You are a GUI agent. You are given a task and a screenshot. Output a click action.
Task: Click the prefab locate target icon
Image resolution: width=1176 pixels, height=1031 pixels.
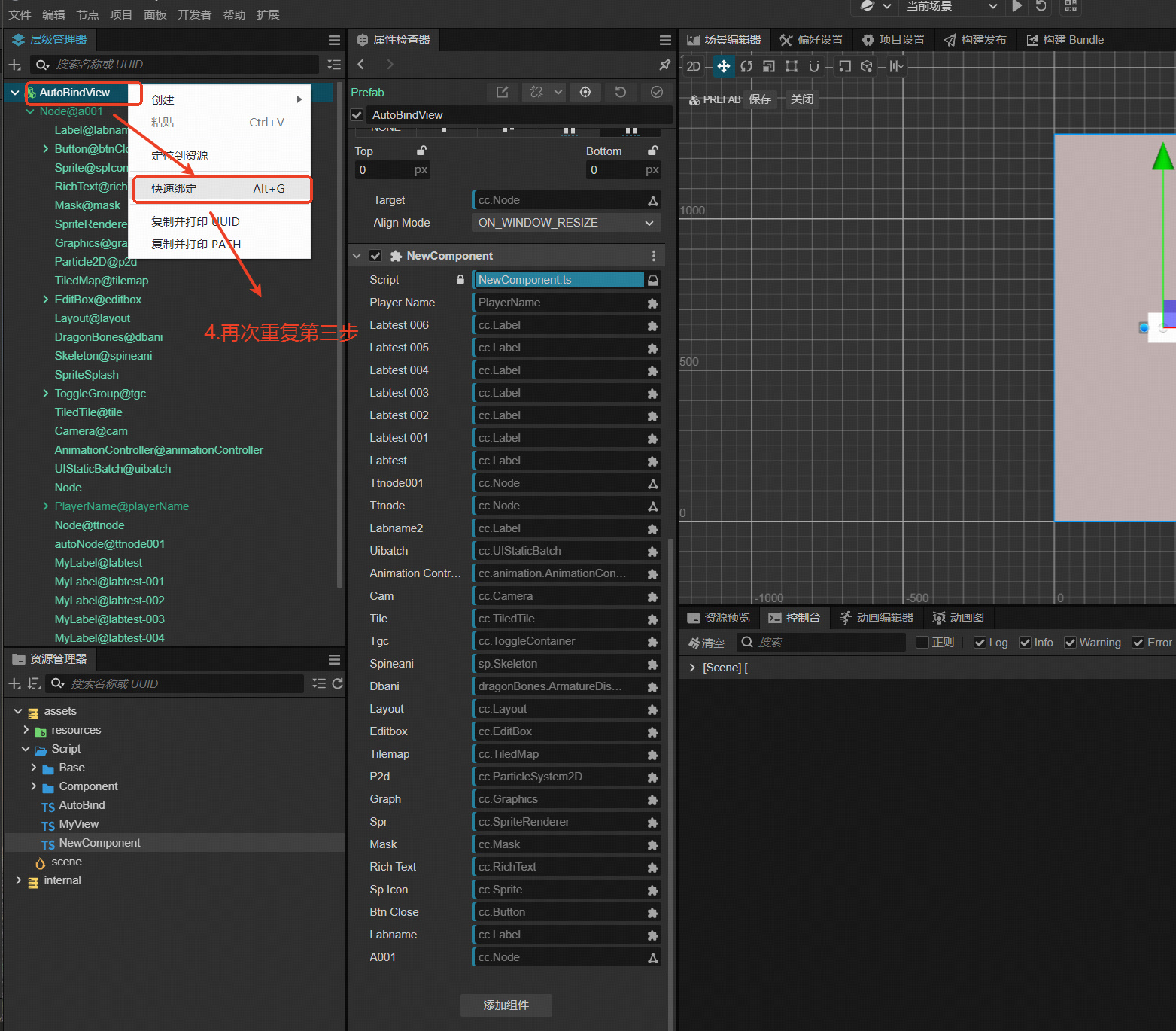click(585, 92)
